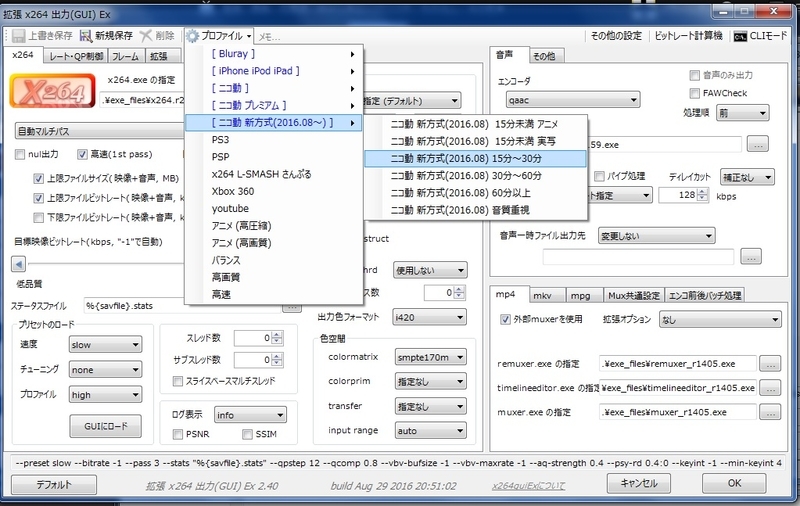Choose the アニメ (高圧縮) profile
Viewport: 800px width, 506px height.
pos(273,225)
